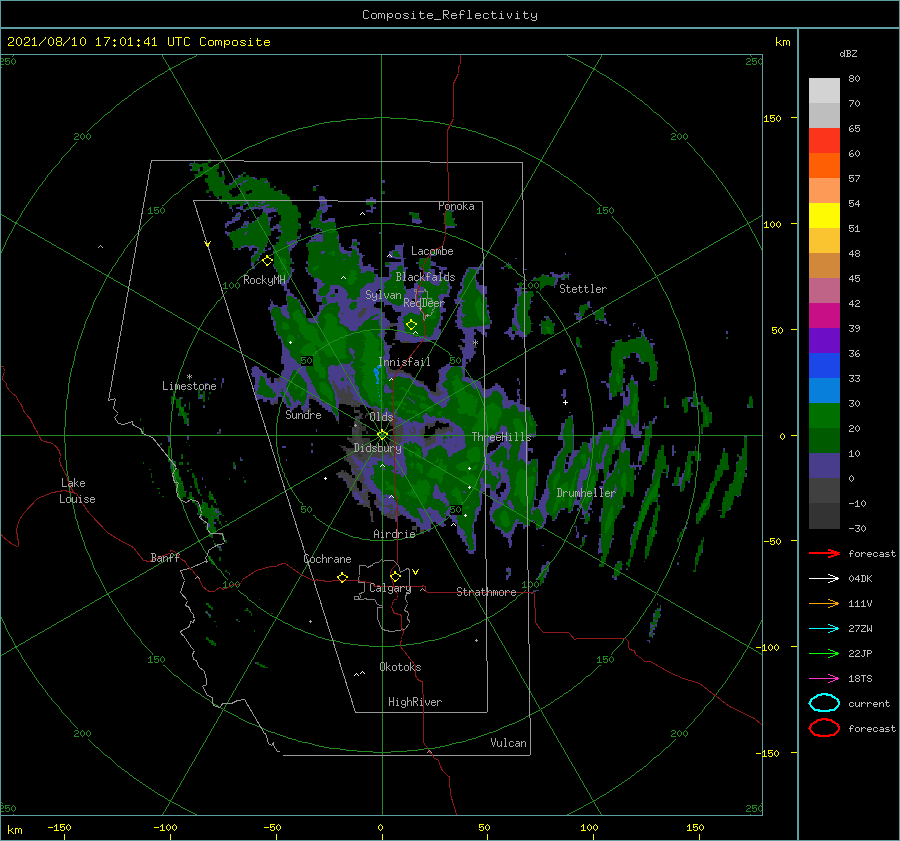This screenshot has width=900, height=841.
Task: Select the yellow diamond marker below RedDeer
Action: point(412,325)
